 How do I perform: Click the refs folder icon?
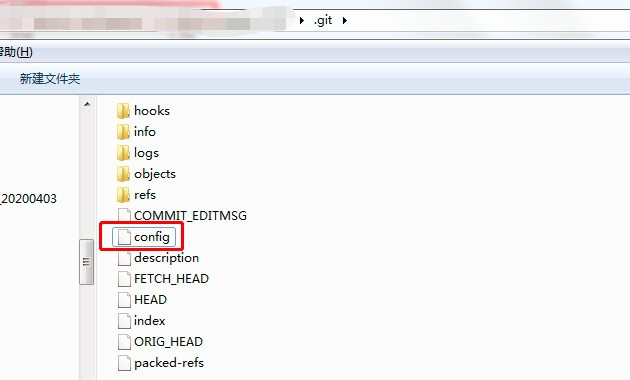(x=123, y=195)
